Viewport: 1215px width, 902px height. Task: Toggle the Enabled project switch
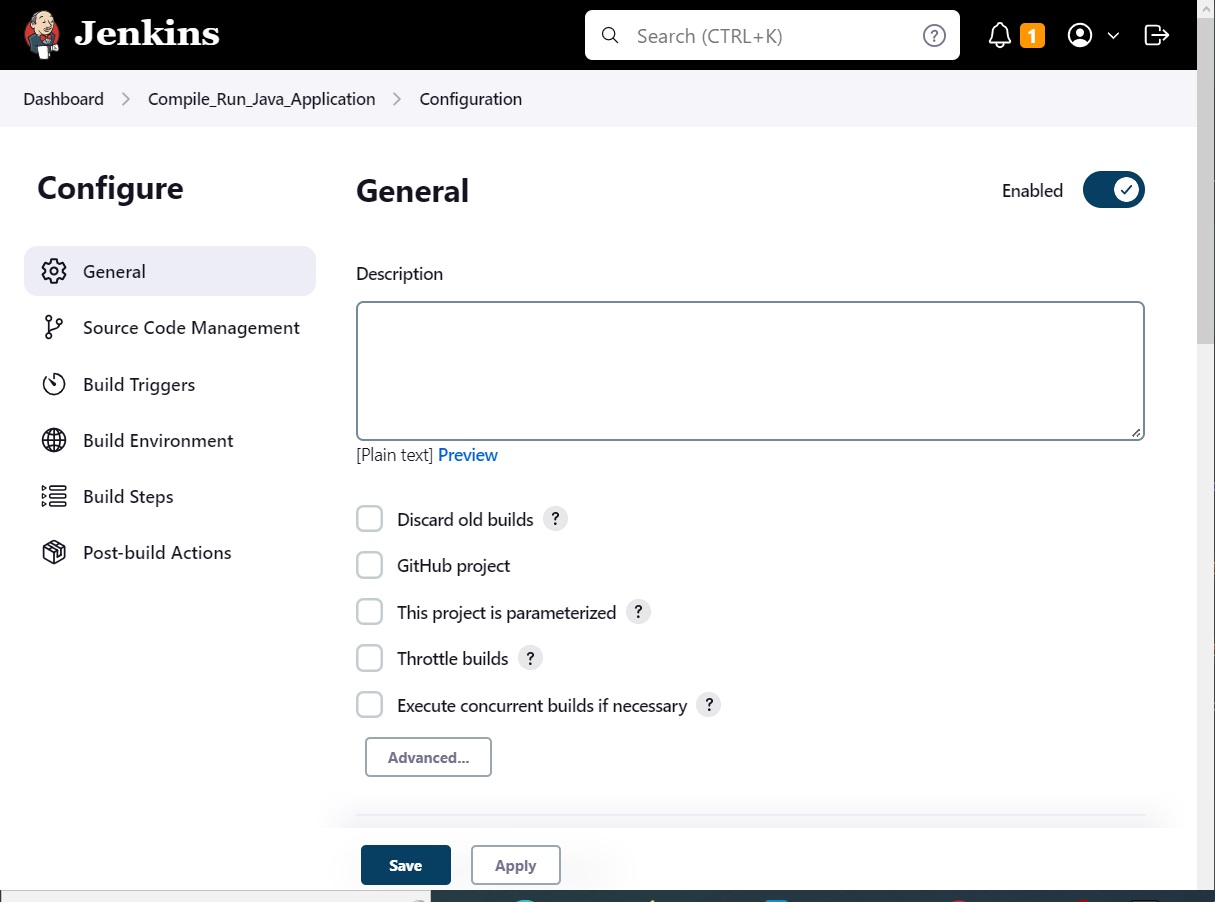[x=1113, y=190]
